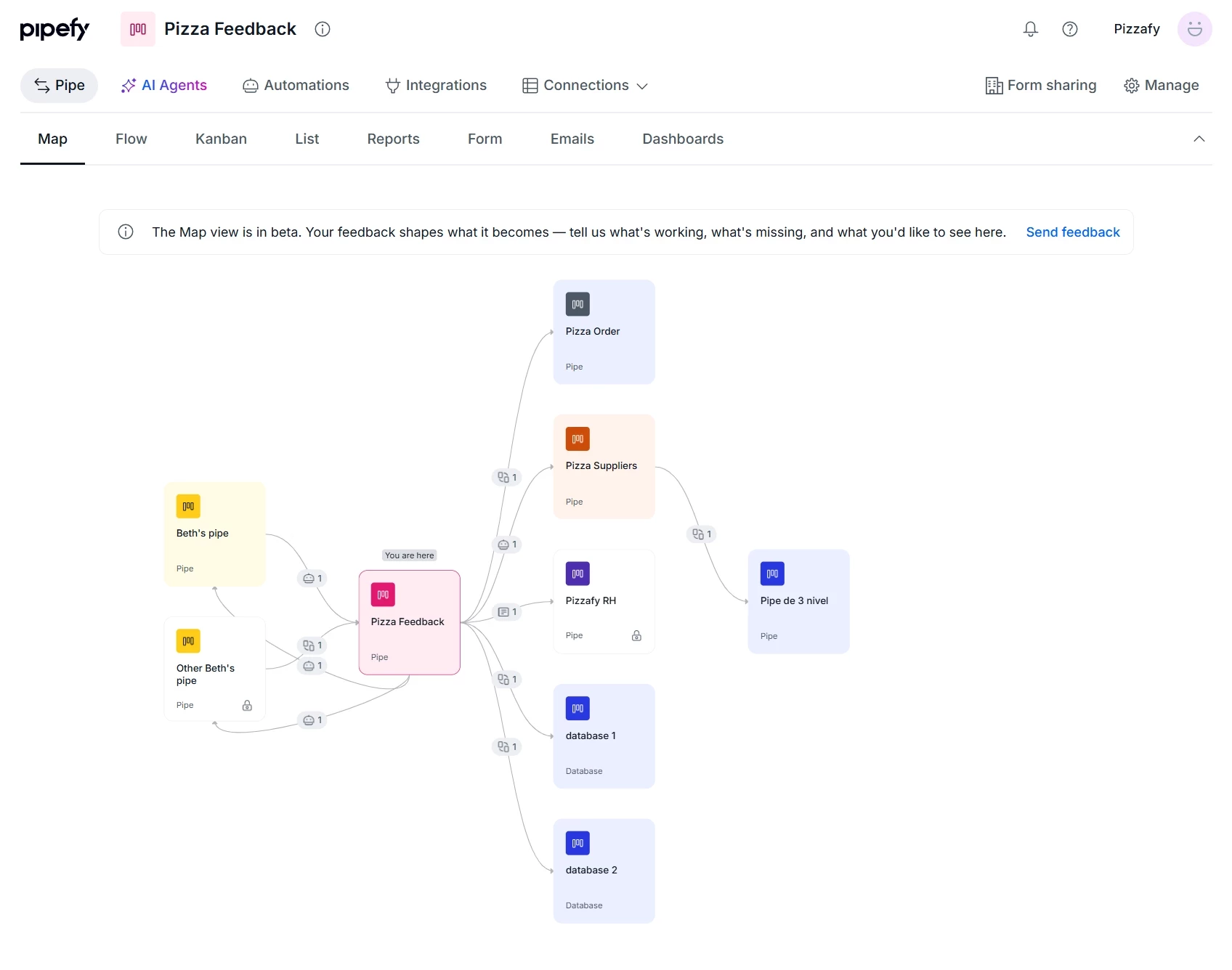Screen dimensions: 1232x970
Task: Click the purple Pizzafy RH pipe icon
Action: 577,574
